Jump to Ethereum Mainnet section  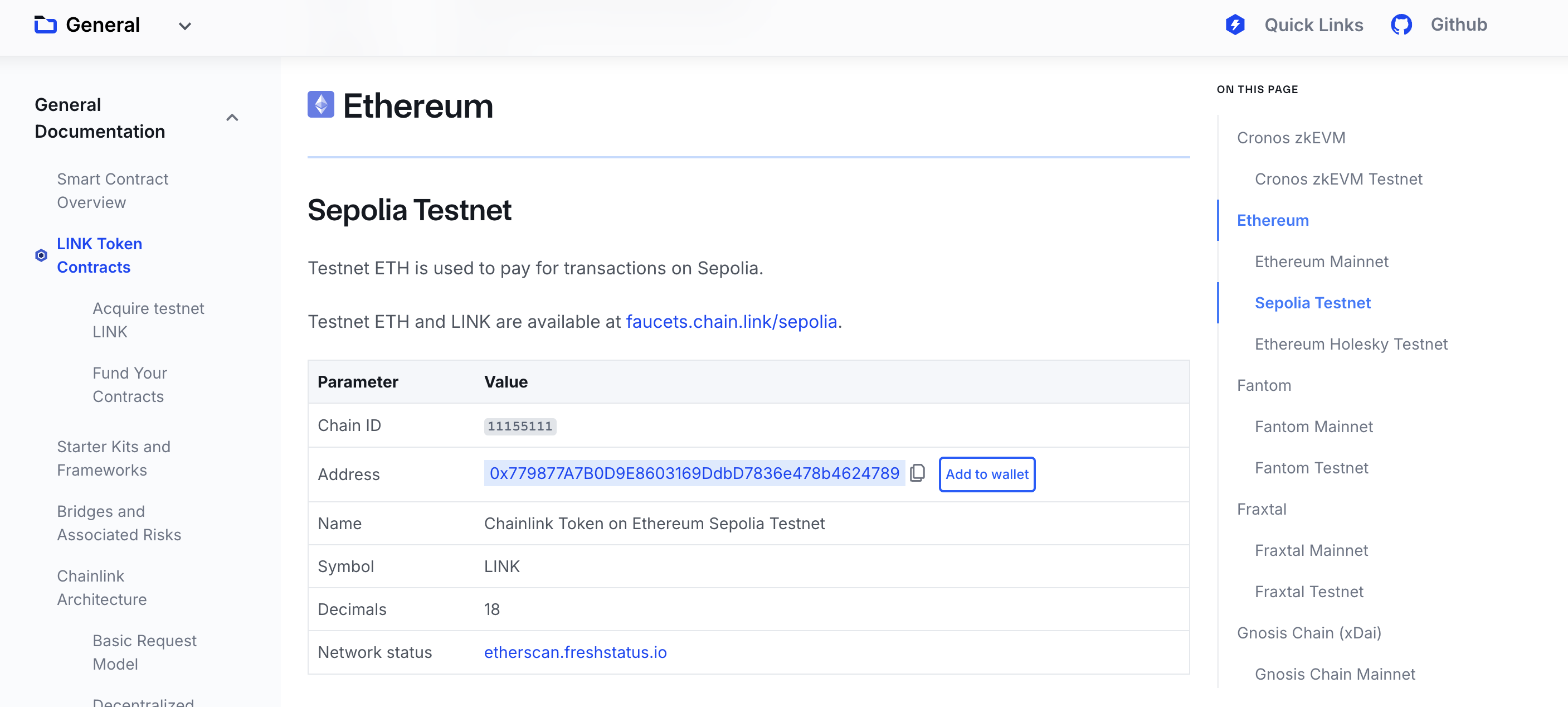click(x=1321, y=262)
